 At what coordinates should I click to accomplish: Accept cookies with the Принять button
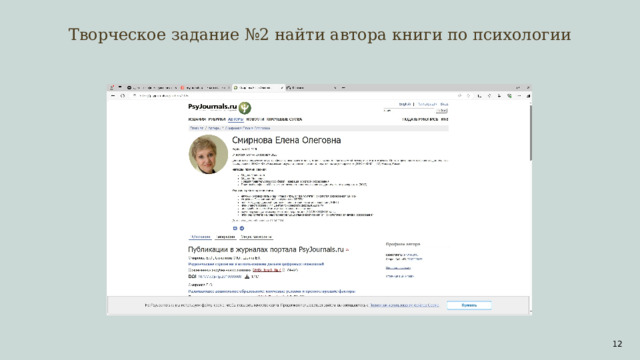[x=469, y=305]
